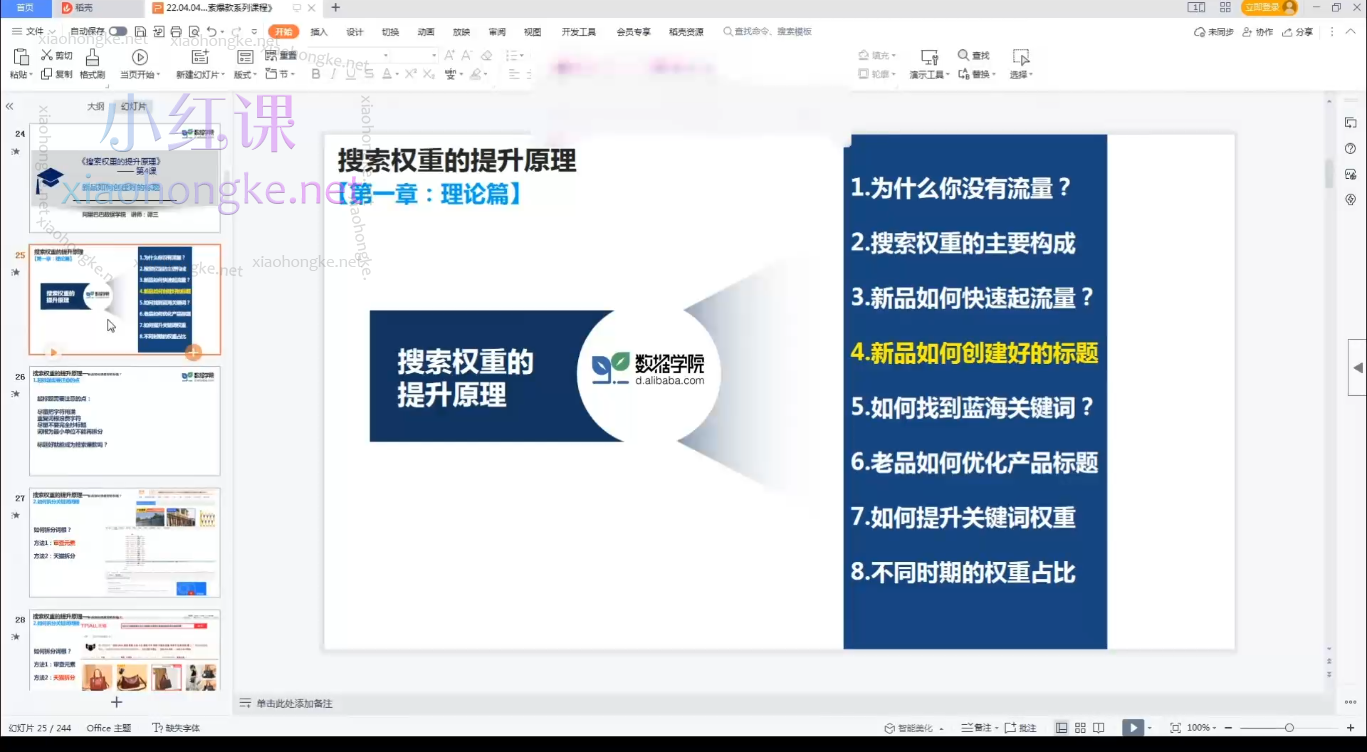Switch to slide sorter view icon
The image size is (1367, 752).
[x=1079, y=727]
